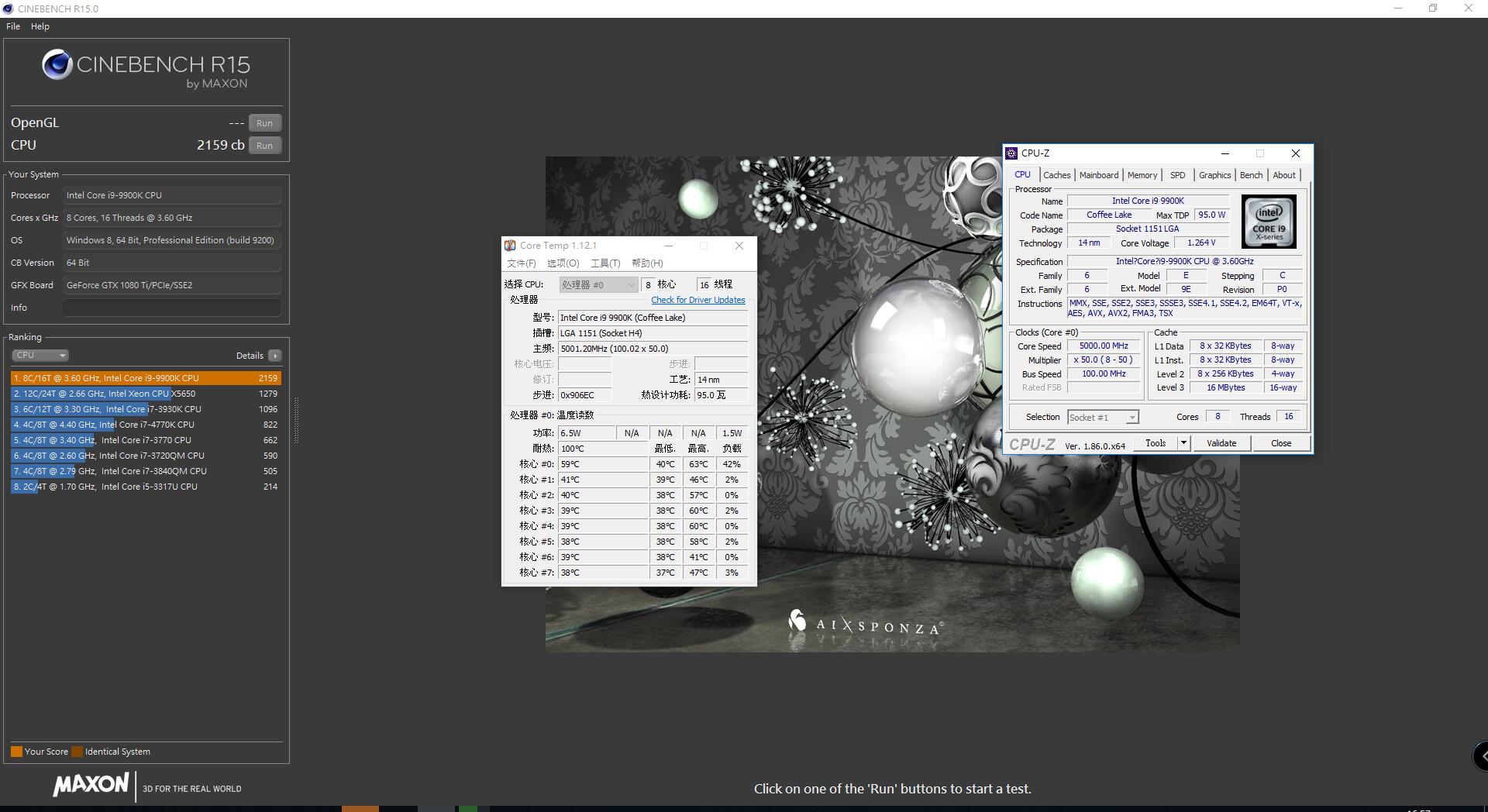Restore down the Cinebench main window
This screenshot has height=812, width=1488.
click(1433, 9)
